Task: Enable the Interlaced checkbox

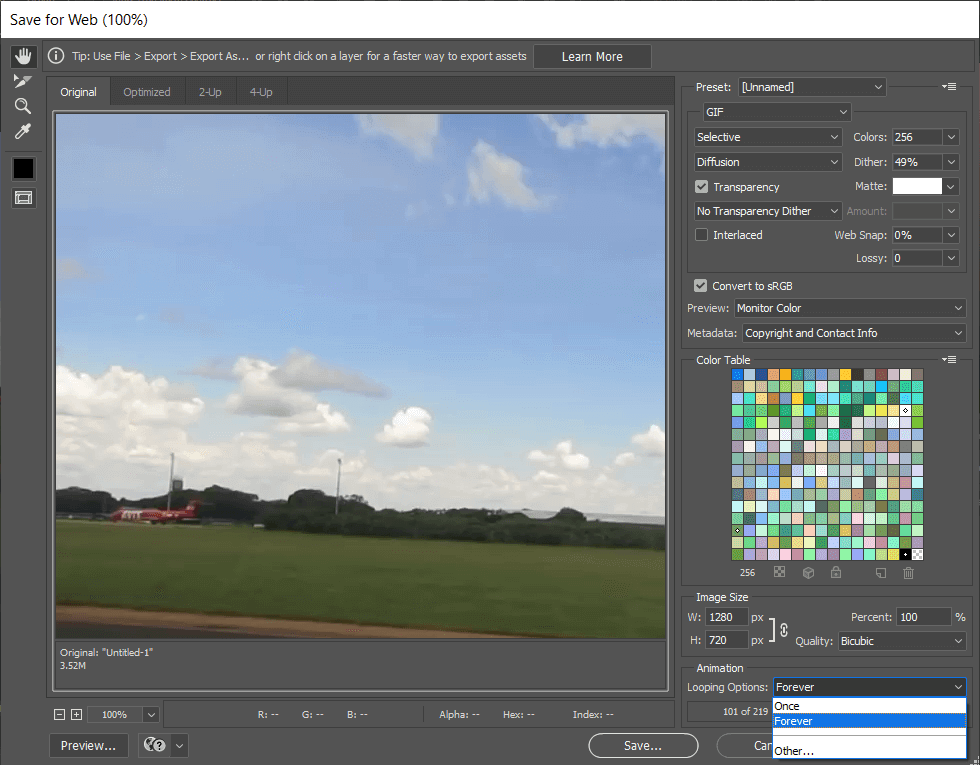Action: coord(702,235)
